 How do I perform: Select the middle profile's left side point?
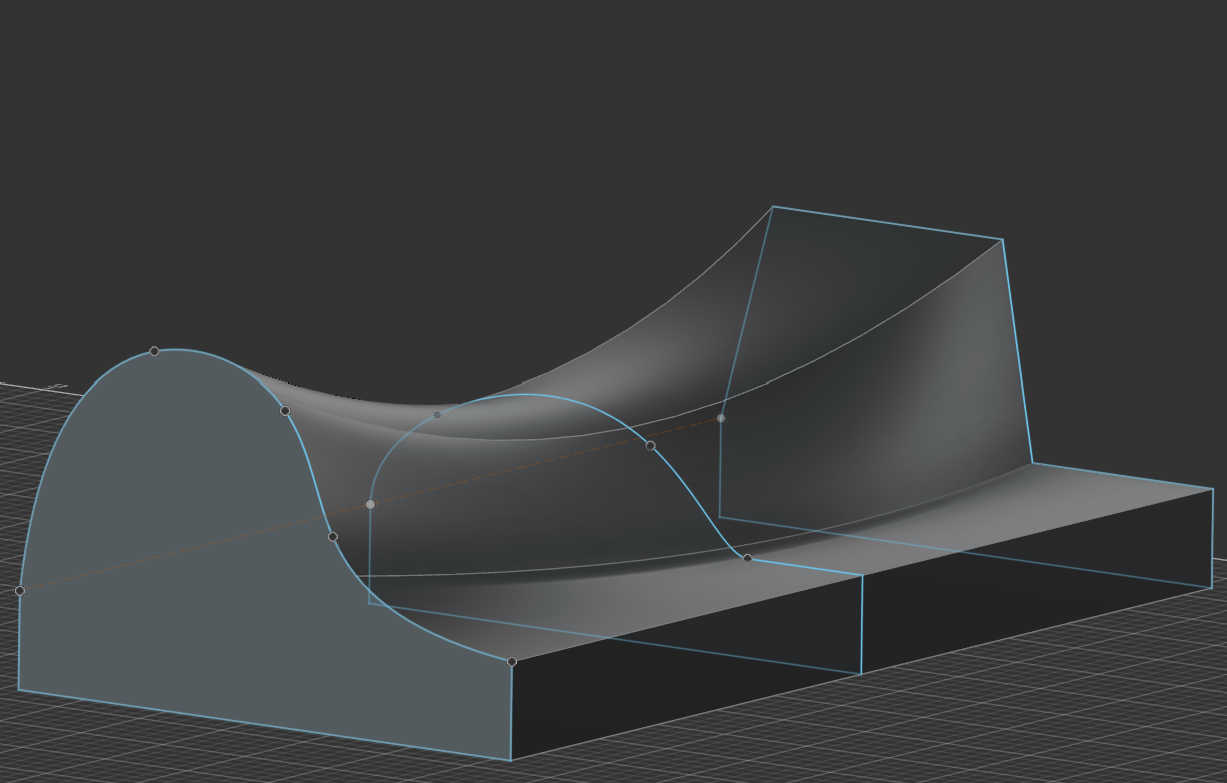pyautogui.click(x=370, y=504)
